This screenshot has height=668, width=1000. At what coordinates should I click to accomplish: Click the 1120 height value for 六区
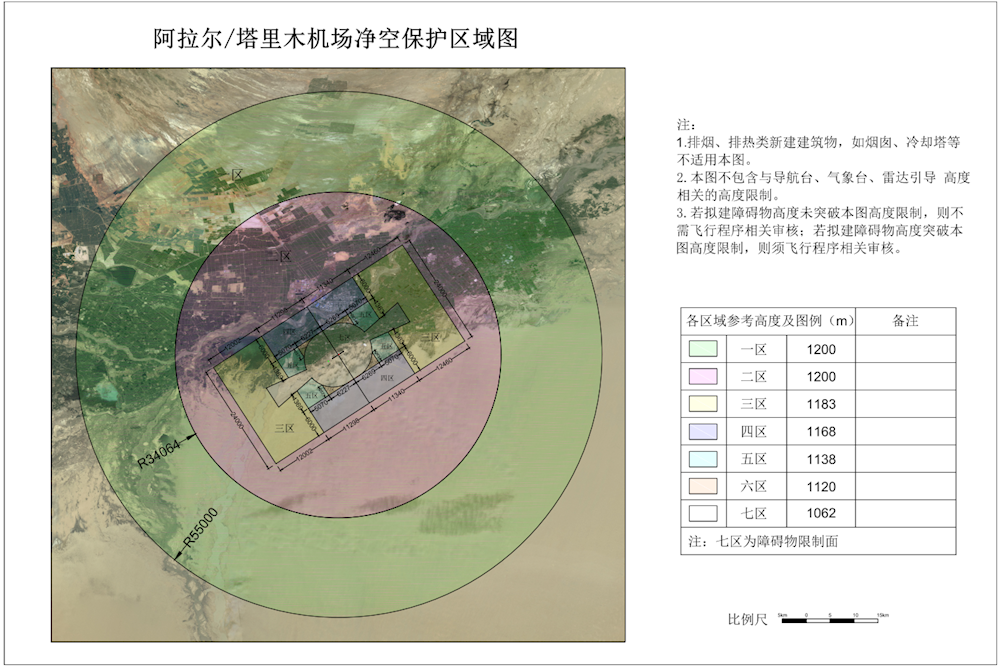coord(818,486)
